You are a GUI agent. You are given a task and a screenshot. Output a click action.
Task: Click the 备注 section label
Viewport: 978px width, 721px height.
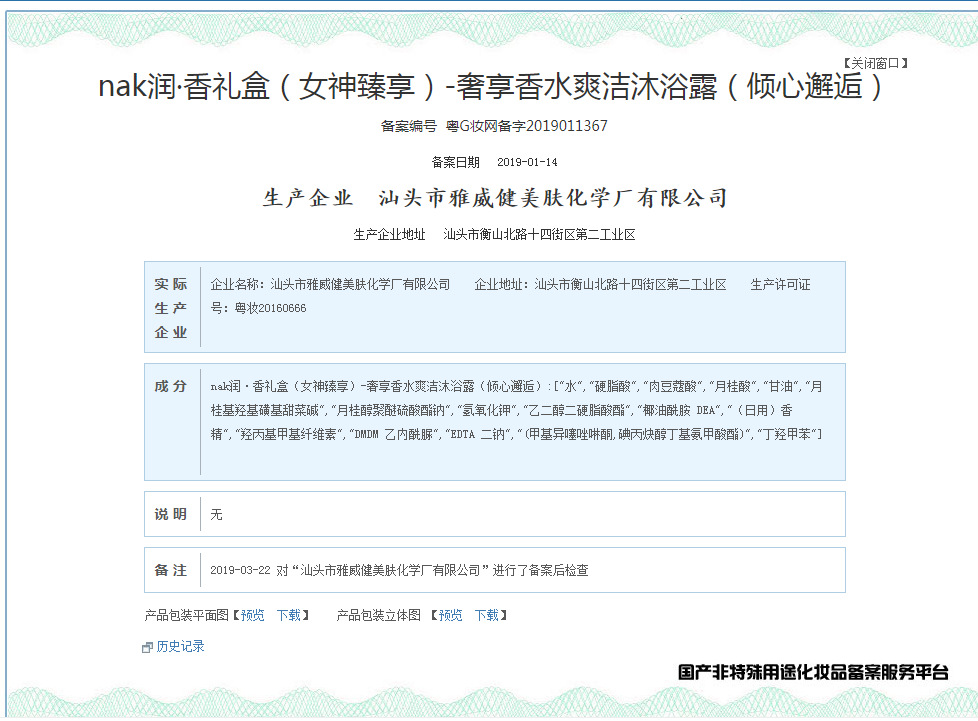[x=171, y=570]
